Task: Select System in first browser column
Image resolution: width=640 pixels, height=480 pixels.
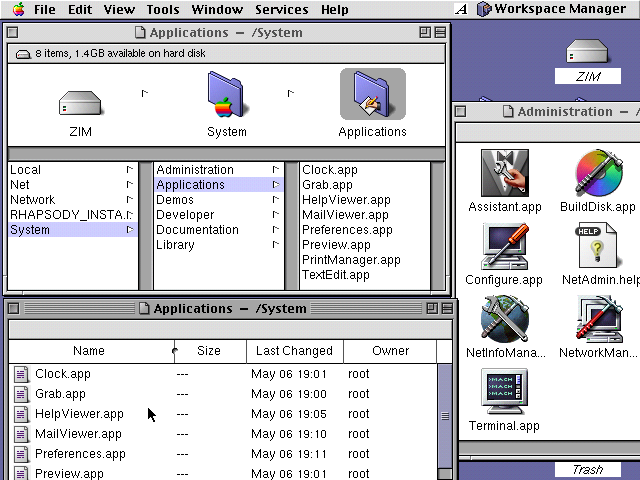Action: click(x=73, y=230)
